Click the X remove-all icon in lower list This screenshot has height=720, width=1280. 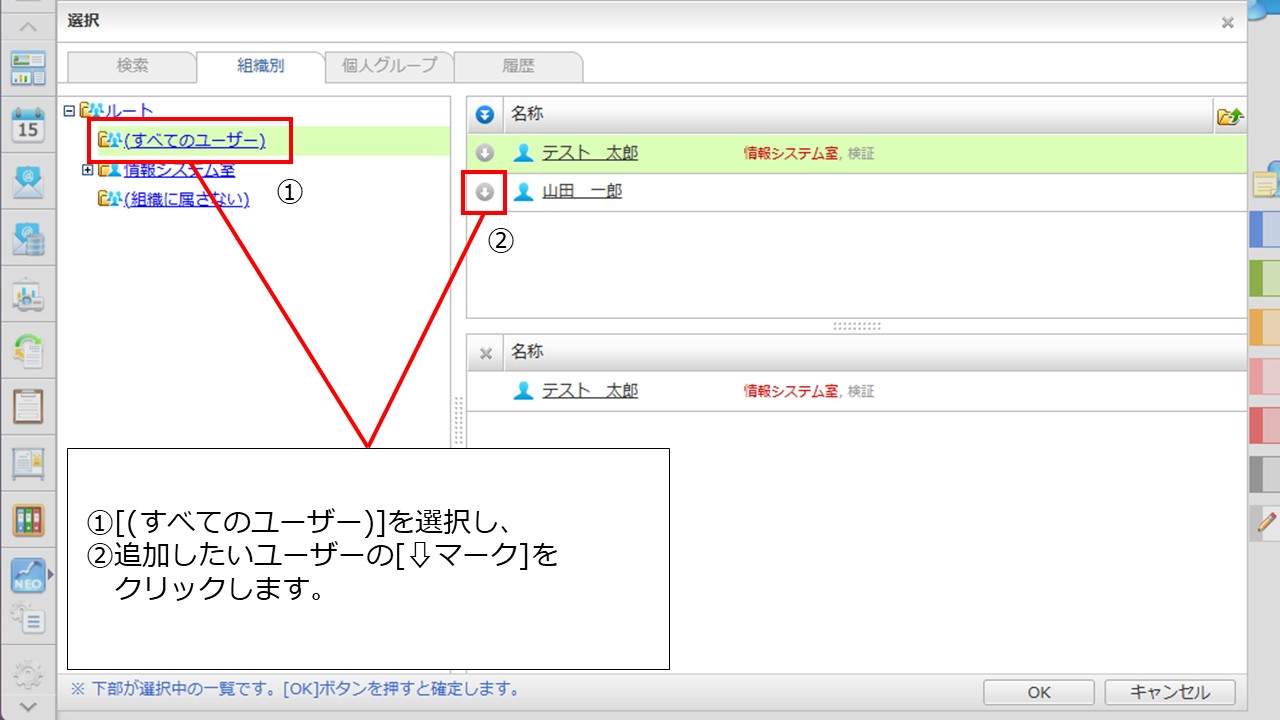tap(485, 353)
